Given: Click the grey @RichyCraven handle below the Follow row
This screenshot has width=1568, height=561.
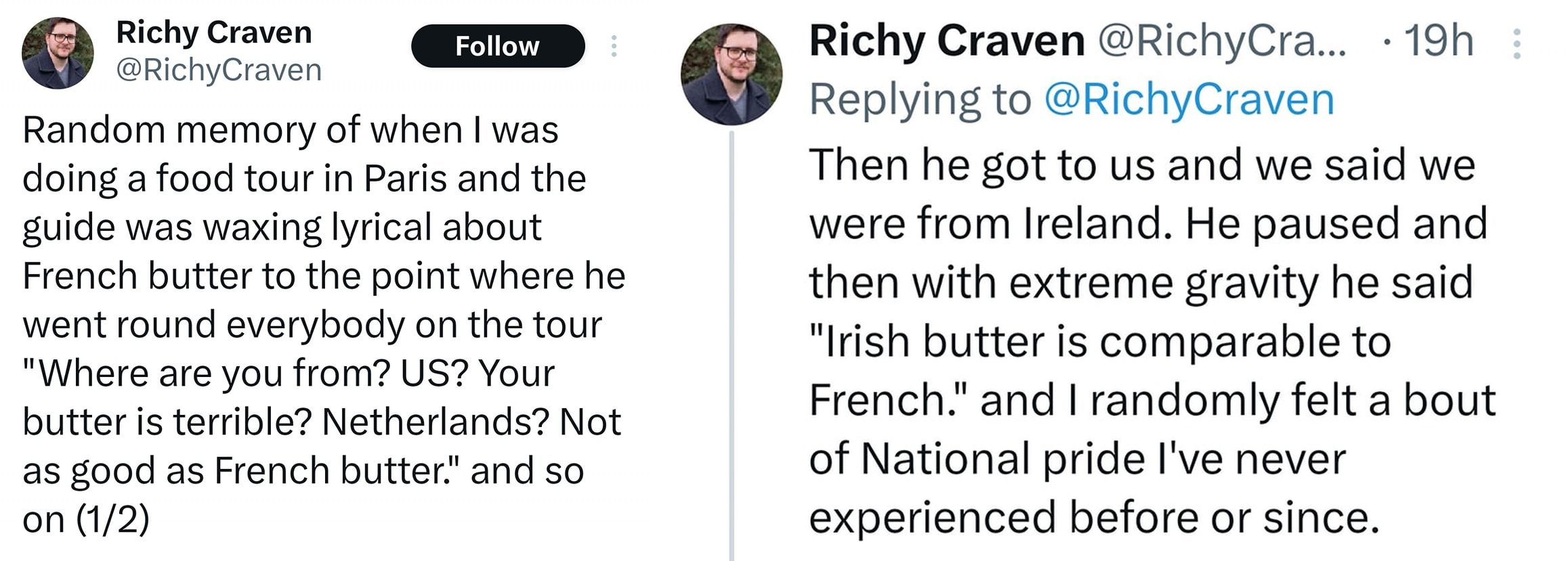Looking at the screenshot, I should 219,70.
